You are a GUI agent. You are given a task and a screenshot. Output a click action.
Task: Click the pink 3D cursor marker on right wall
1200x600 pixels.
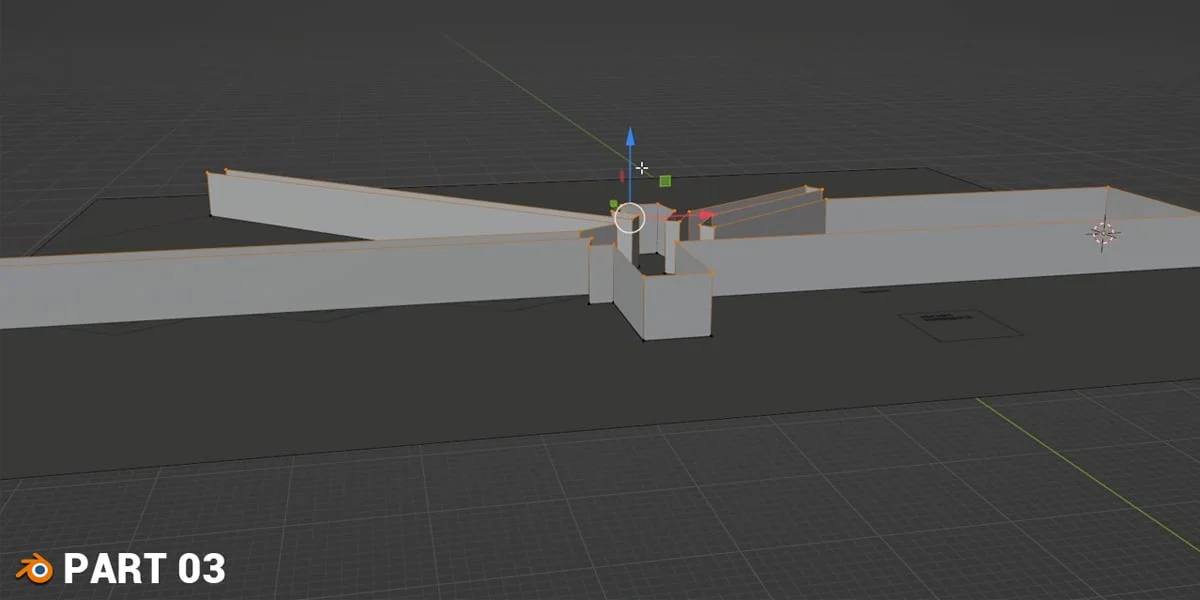click(1105, 231)
